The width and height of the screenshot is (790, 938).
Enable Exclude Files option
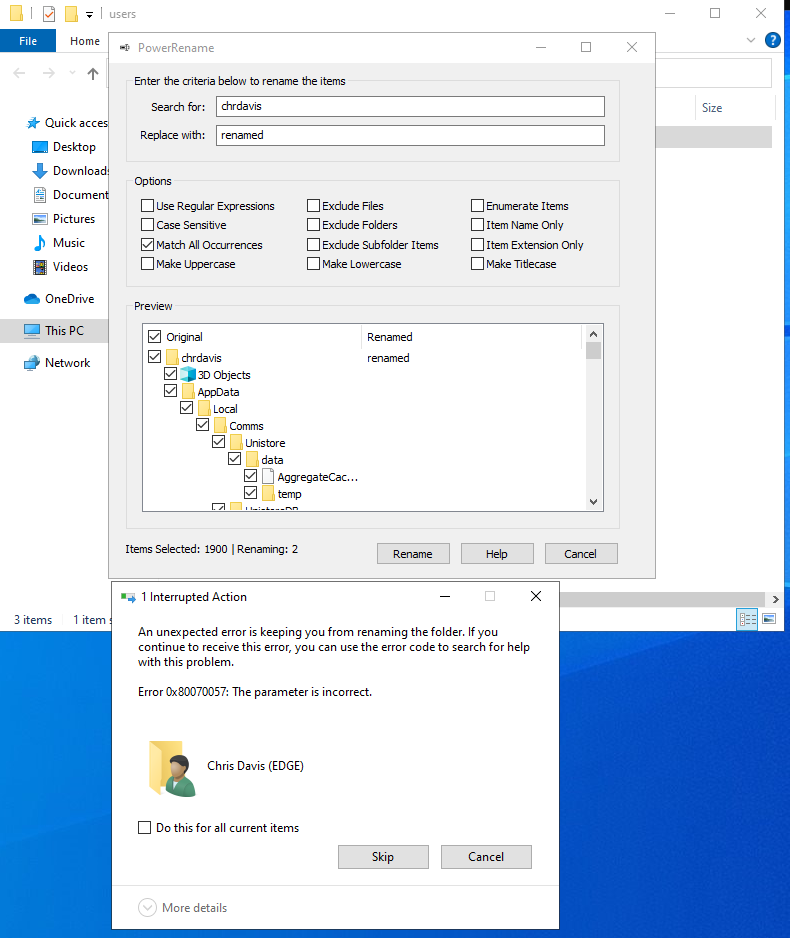(313, 206)
